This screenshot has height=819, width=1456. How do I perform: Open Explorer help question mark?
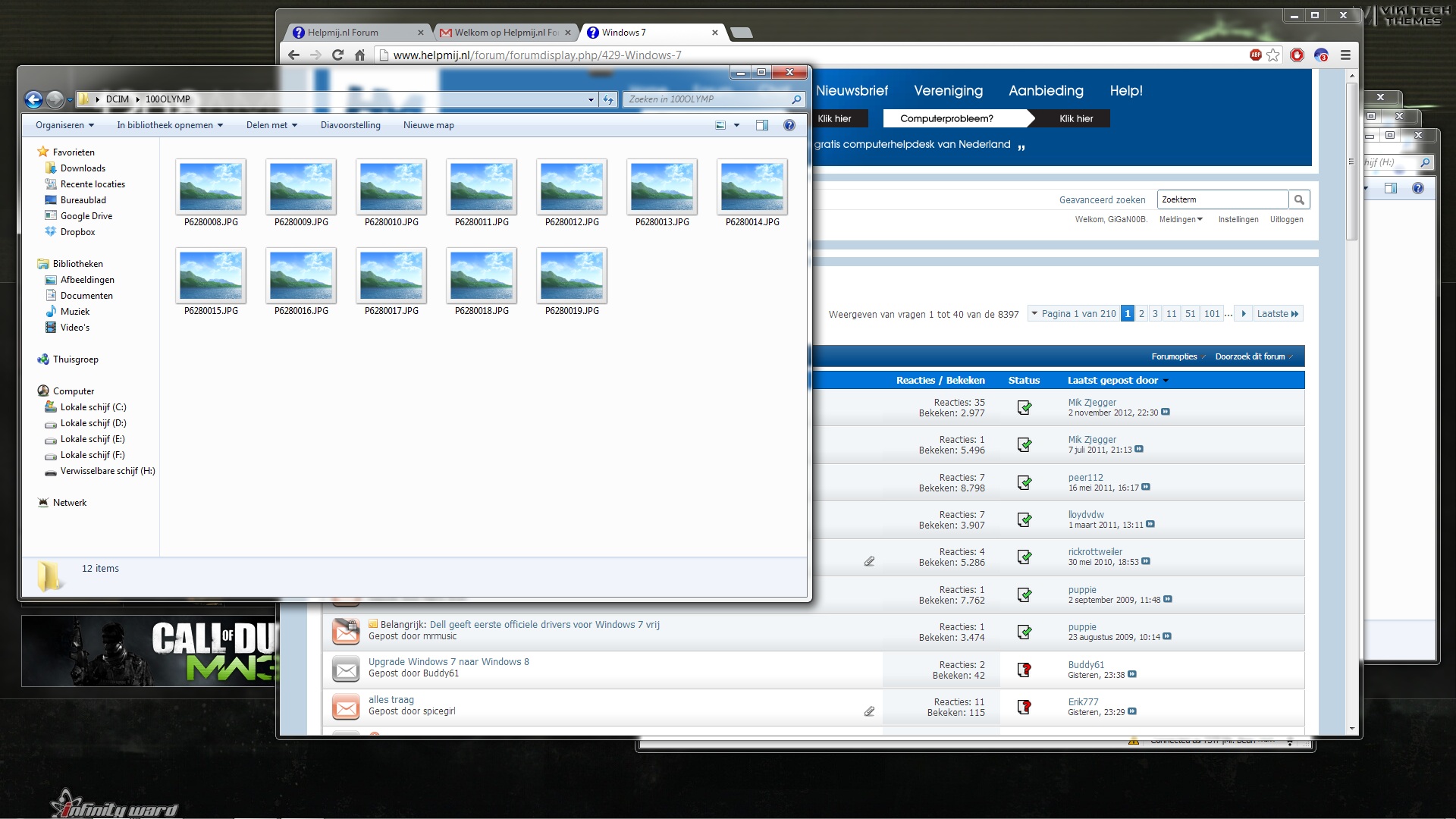click(x=789, y=125)
